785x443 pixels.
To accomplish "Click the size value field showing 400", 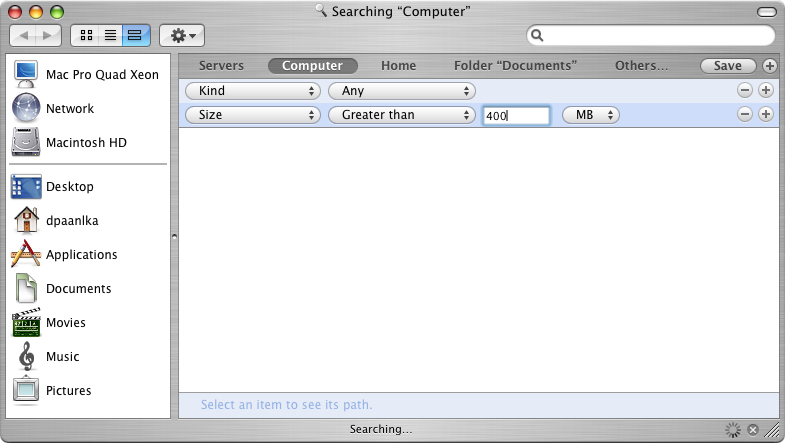I will click(516, 116).
